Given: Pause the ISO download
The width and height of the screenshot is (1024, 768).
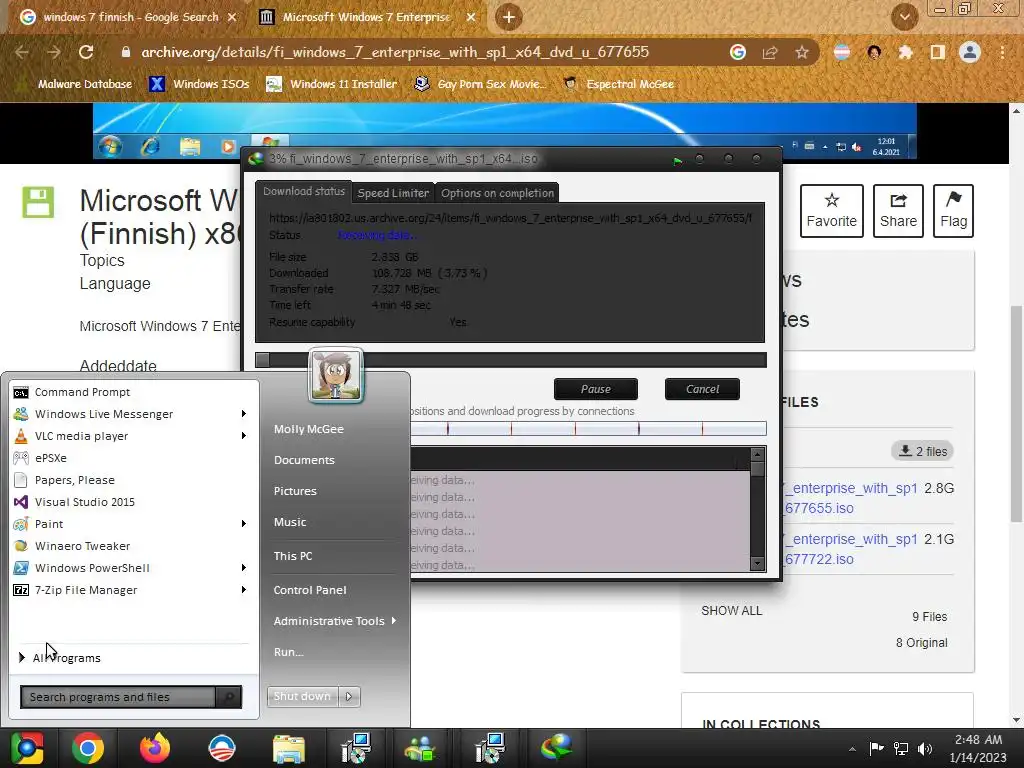Looking at the screenshot, I should (596, 389).
